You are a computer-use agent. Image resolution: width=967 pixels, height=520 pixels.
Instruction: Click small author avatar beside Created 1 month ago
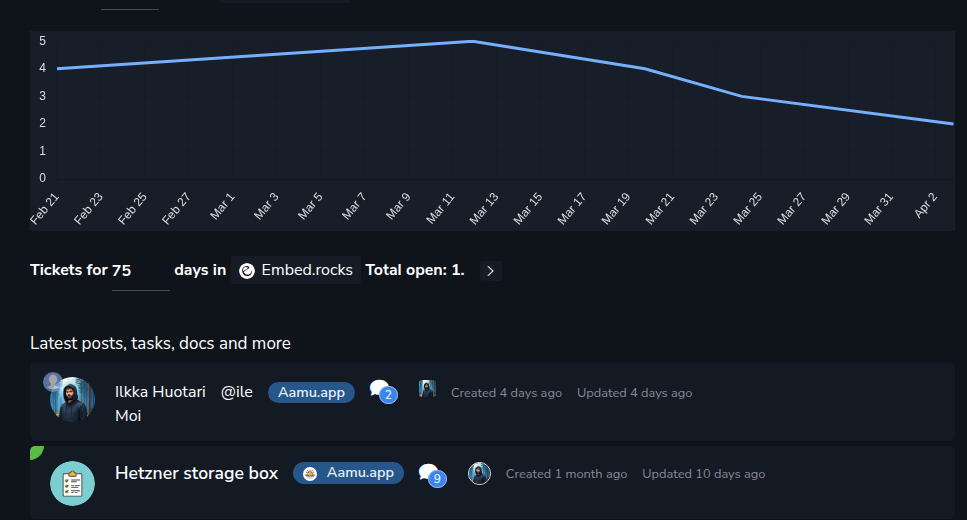click(x=480, y=474)
